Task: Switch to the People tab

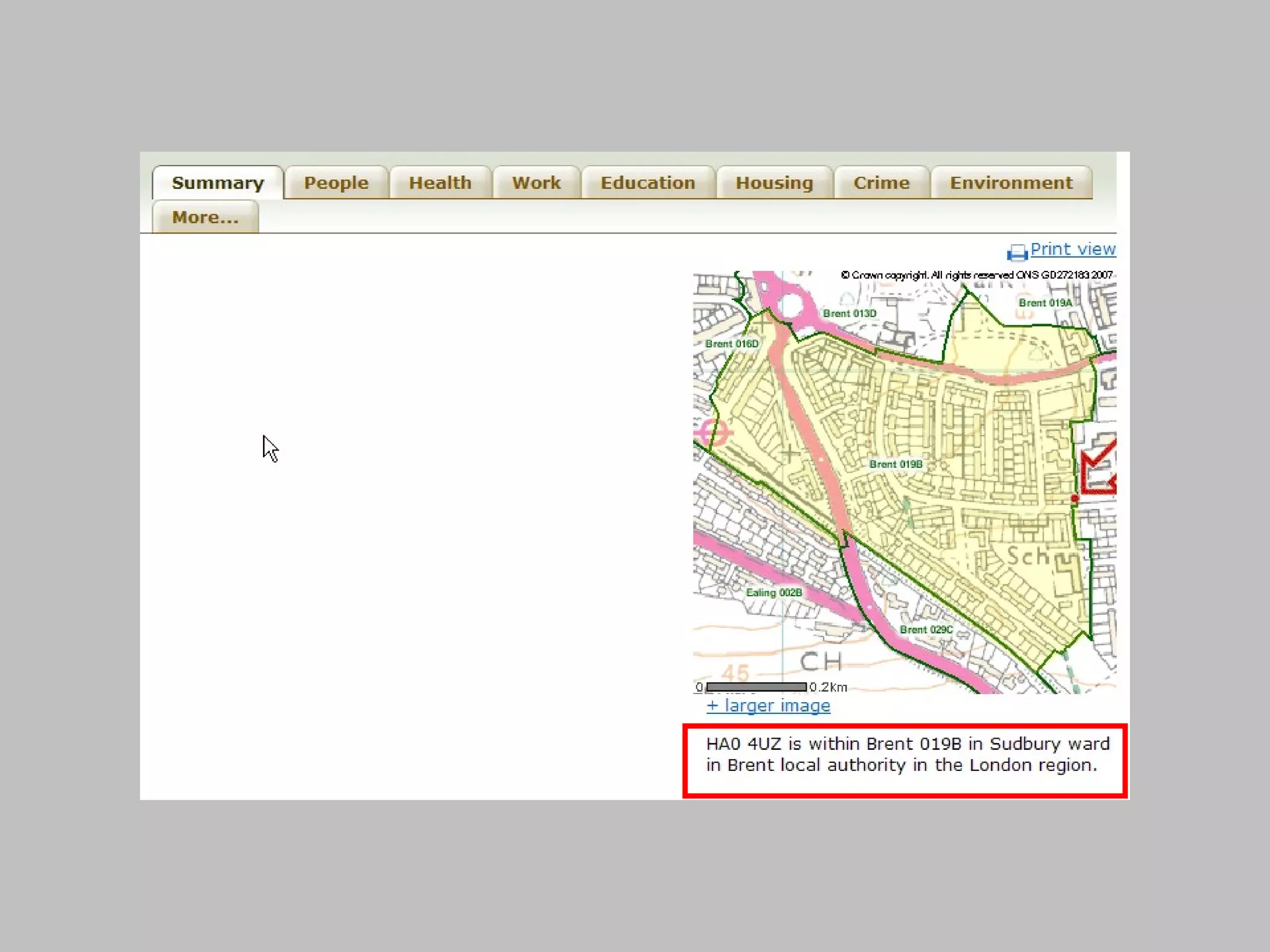Action: point(336,183)
